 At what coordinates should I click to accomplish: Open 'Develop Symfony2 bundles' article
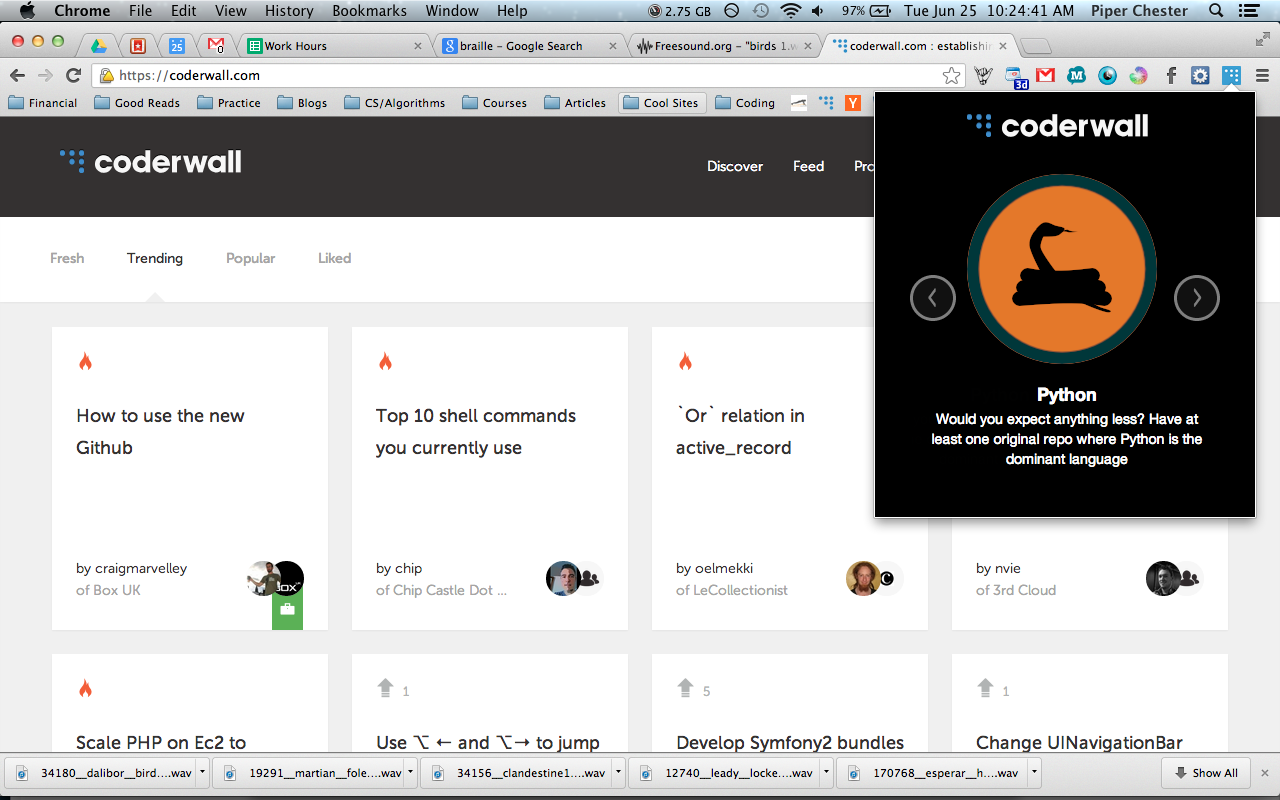point(790,743)
